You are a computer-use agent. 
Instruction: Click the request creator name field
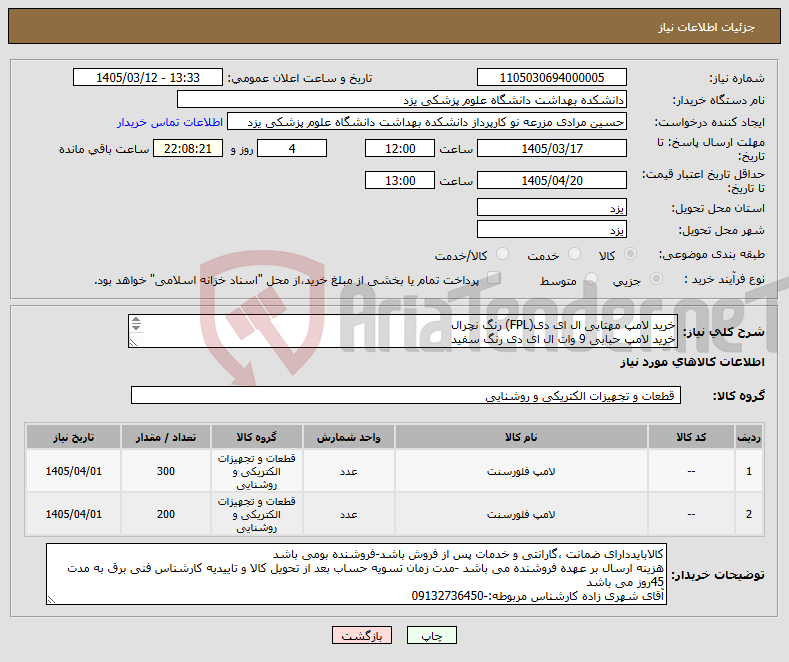click(427, 122)
